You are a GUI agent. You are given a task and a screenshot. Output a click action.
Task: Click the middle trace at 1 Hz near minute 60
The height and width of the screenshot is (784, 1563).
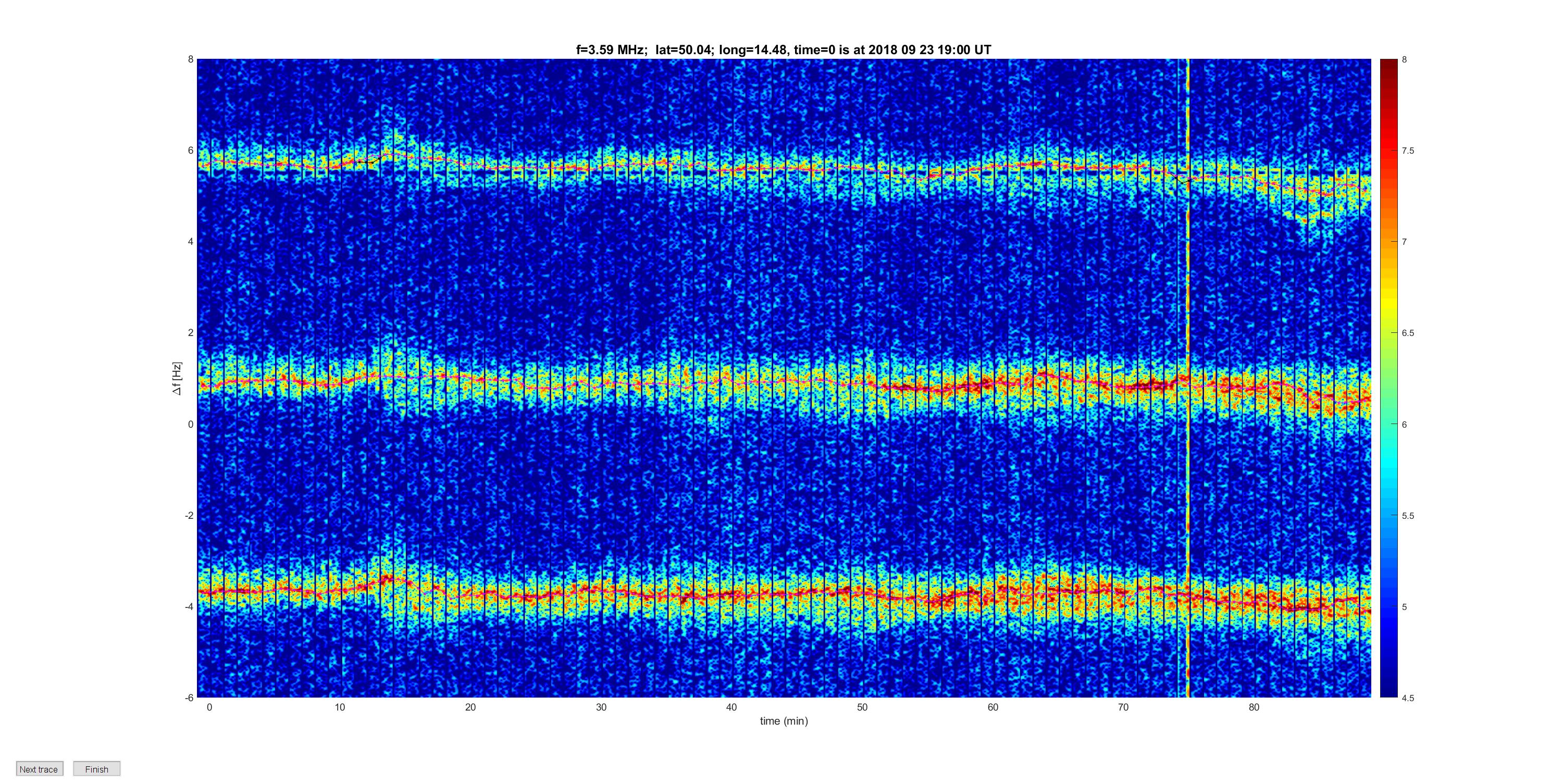coord(993,383)
